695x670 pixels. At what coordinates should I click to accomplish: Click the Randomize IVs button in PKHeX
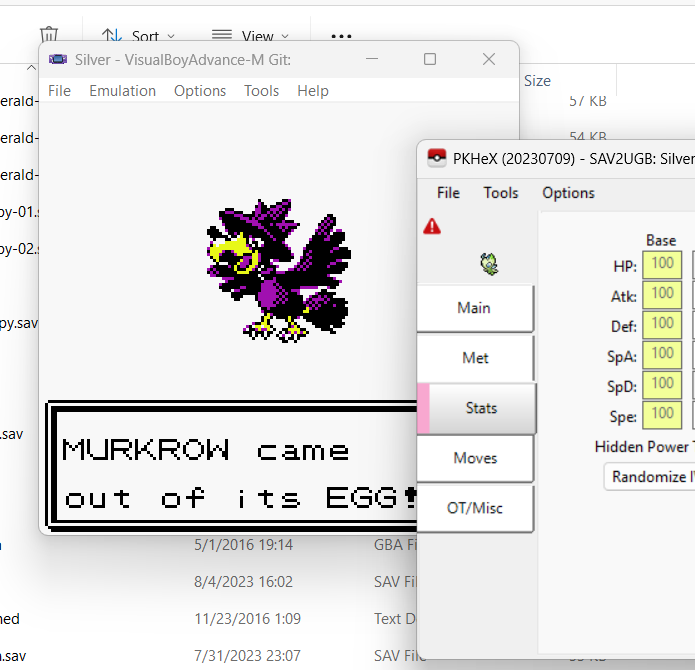pyautogui.click(x=650, y=477)
